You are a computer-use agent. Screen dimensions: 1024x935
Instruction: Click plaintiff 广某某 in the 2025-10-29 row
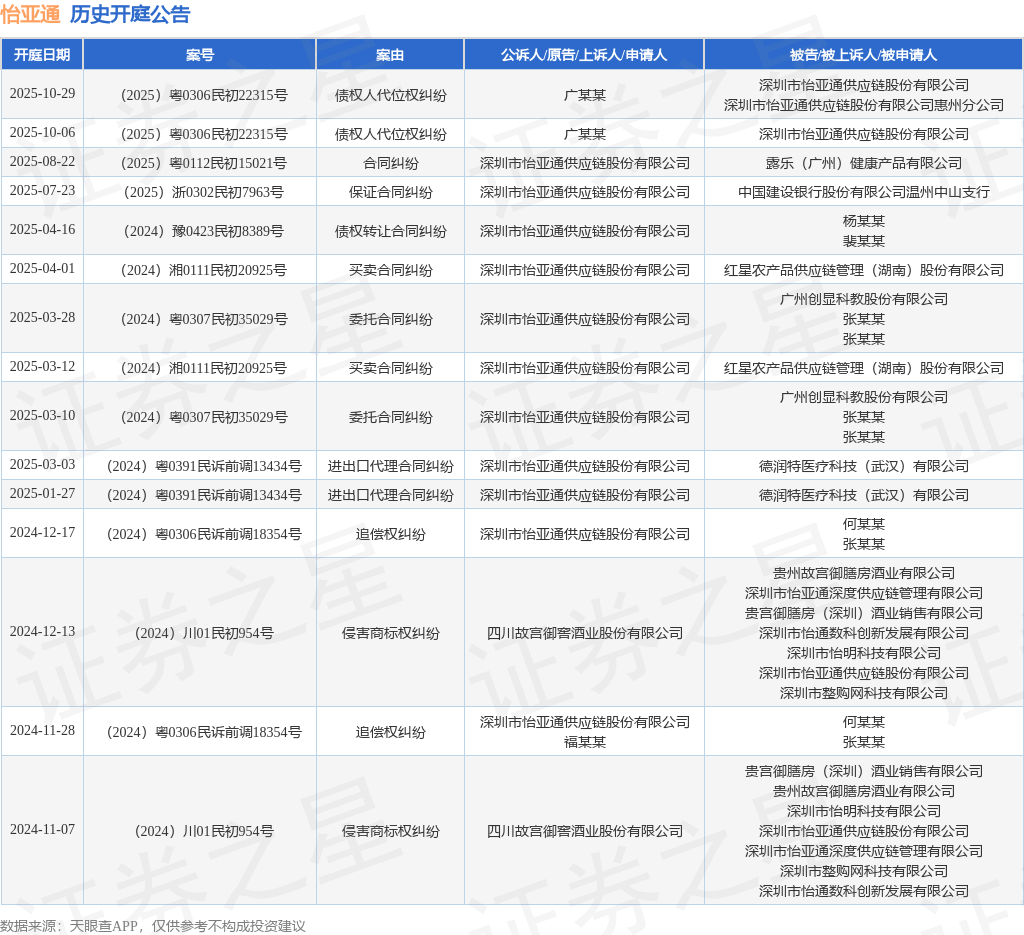[x=584, y=95]
